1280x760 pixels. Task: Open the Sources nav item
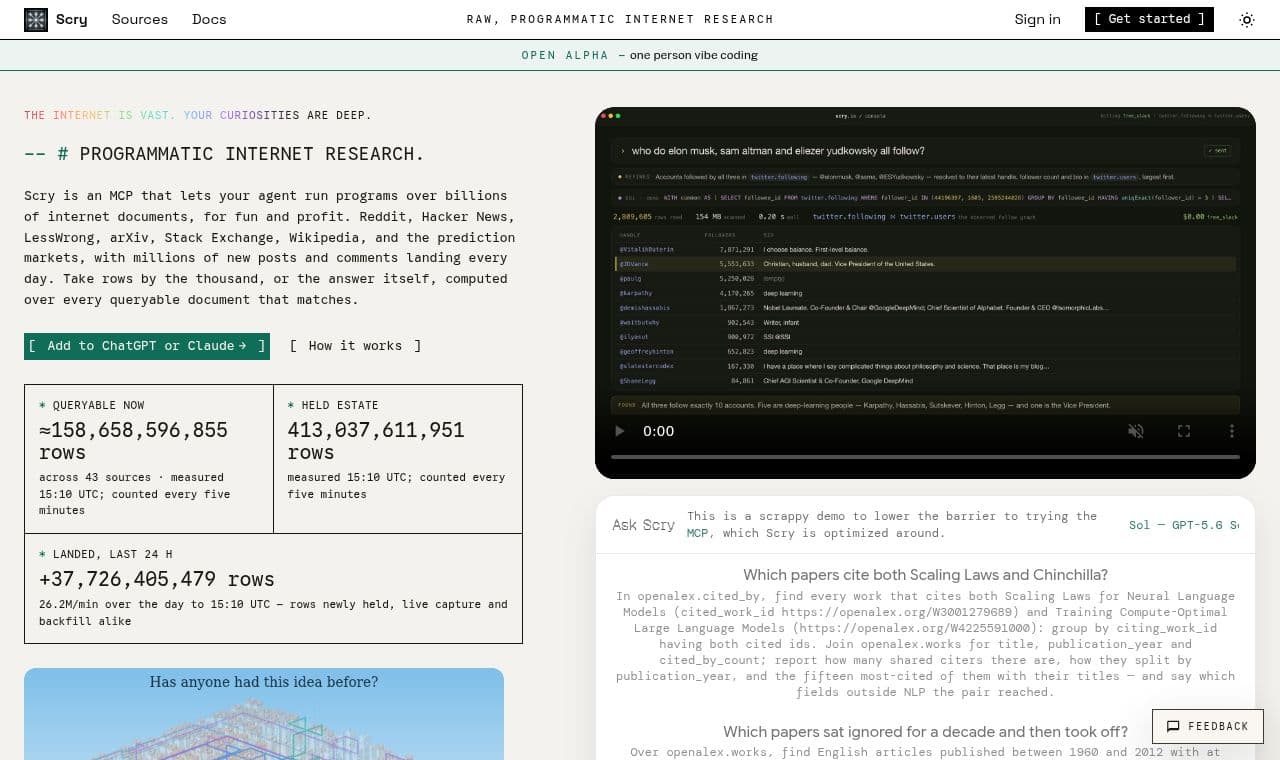140,19
